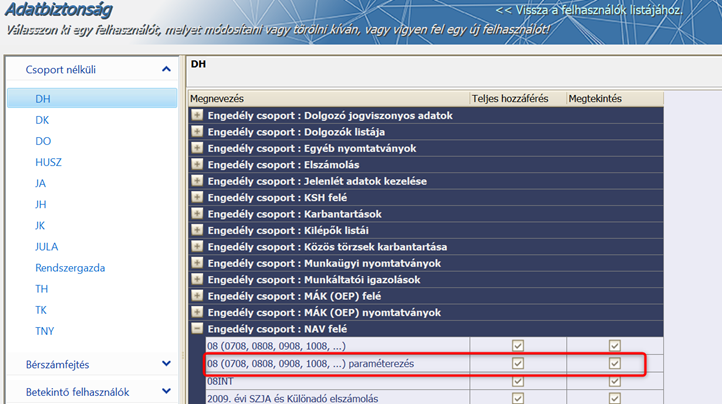Expand 'Dolgozók listája' permission group
This screenshot has height=404, width=722.
tap(197, 132)
